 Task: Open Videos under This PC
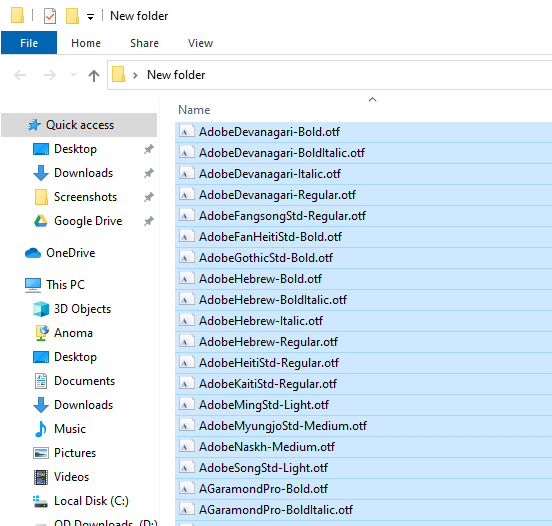(71, 477)
